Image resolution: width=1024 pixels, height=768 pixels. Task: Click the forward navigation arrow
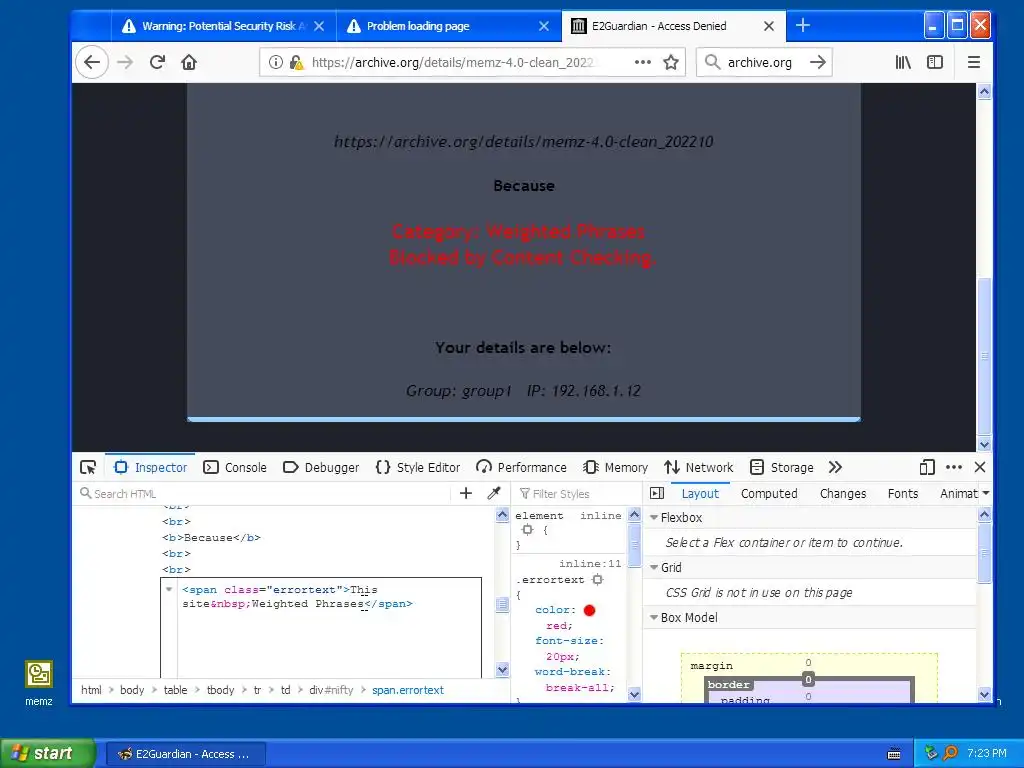tap(125, 63)
